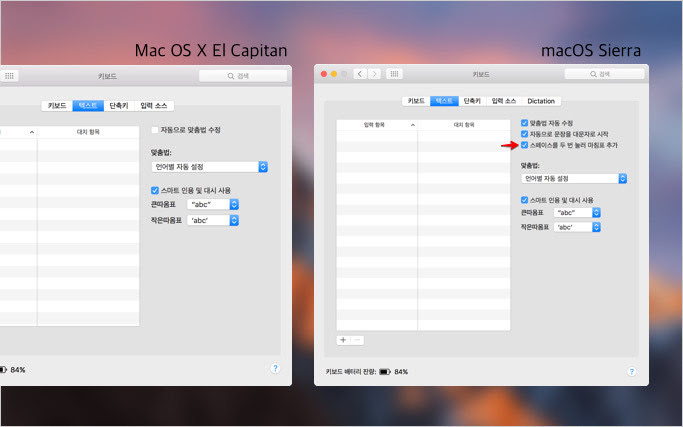Toggle 스마트 인용 및 대시 사용 in Sierra
Image resolution: width=683 pixels, height=427 pixels.
click(524, 200)
